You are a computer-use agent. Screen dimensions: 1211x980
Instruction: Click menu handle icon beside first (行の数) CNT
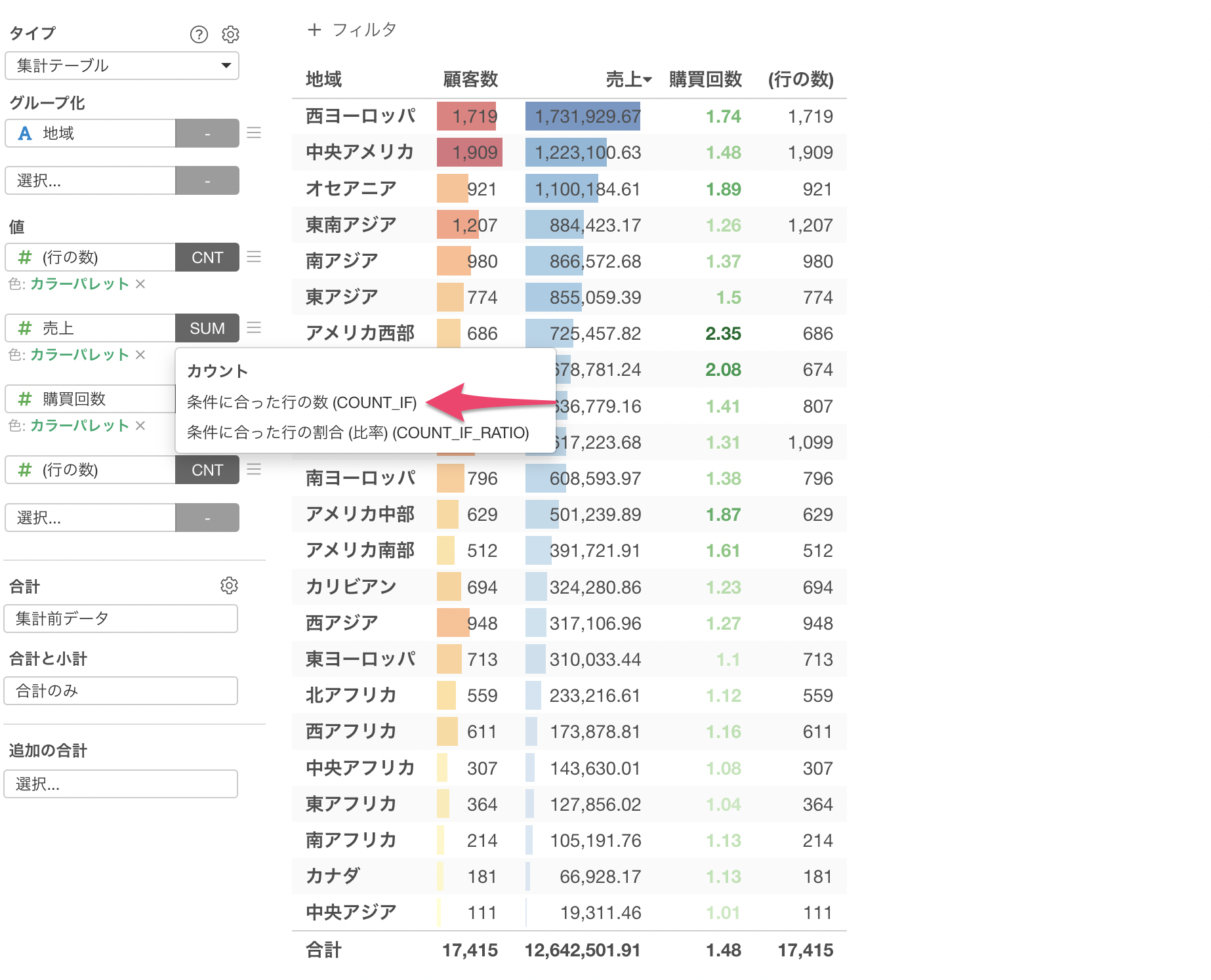tap(254, 256)
